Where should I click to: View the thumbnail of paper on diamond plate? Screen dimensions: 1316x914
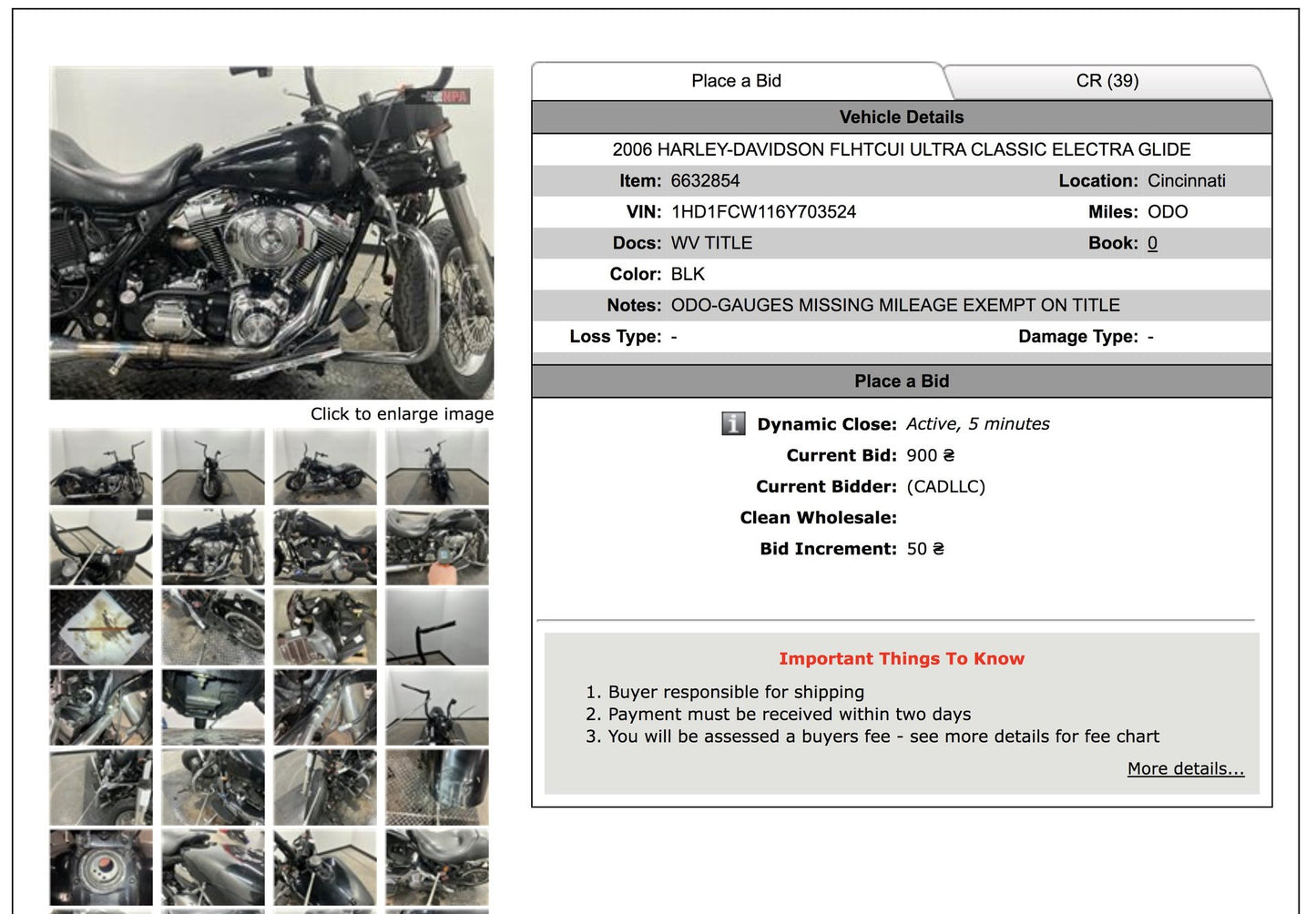101,626
